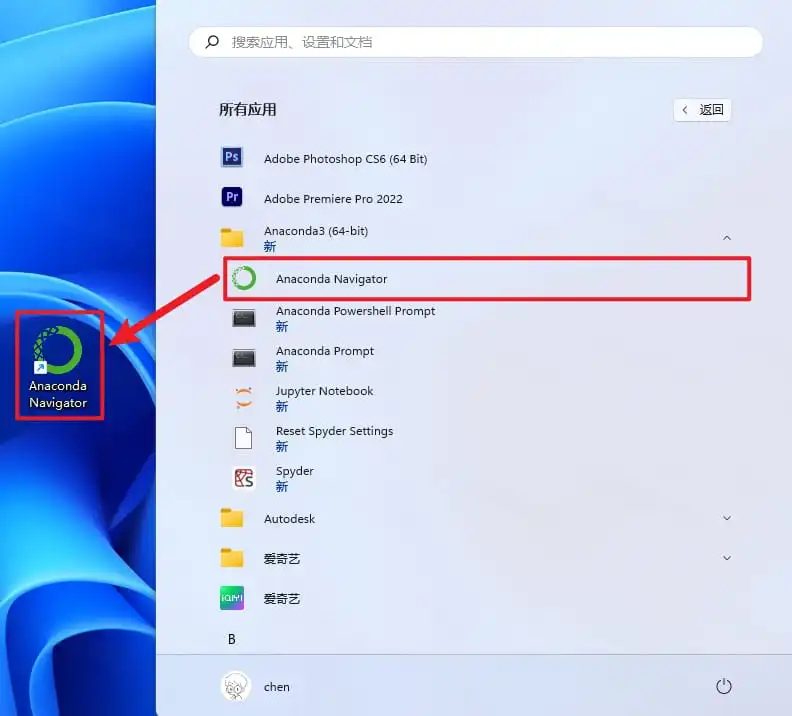
Task: Click the Anaconda Navigator green ring icon in list
Action: 244,278
